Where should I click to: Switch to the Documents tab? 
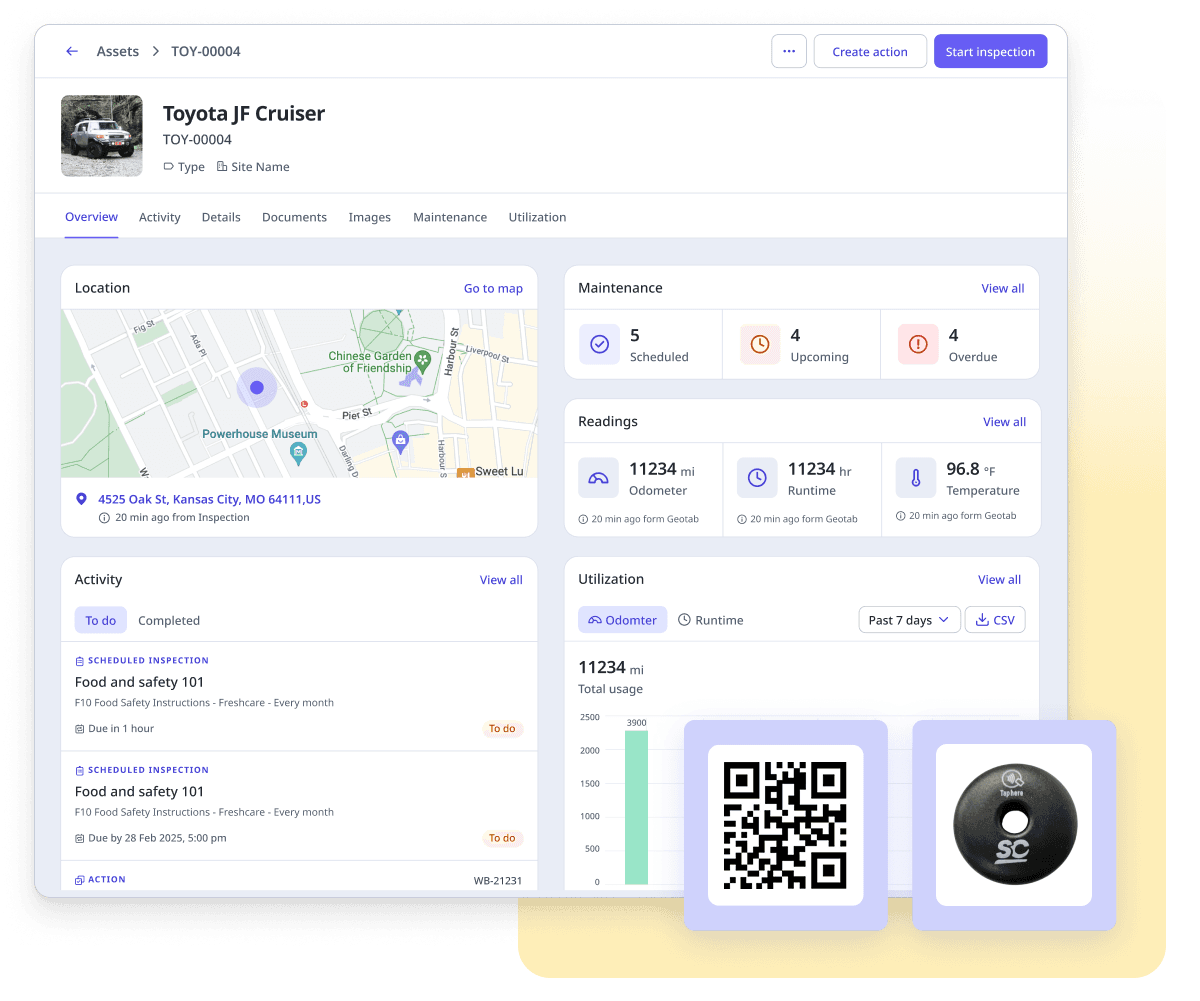[294, 217]
